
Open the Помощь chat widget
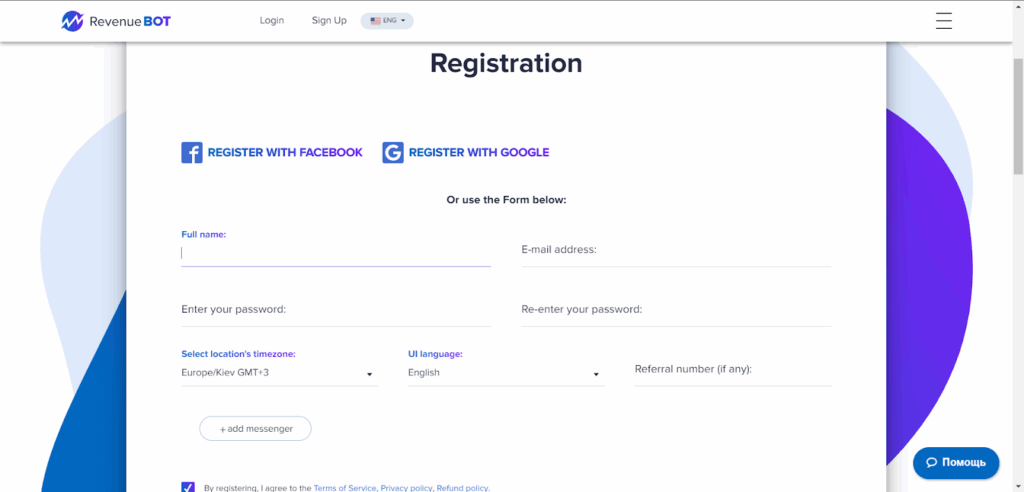(x=956, y=462)
